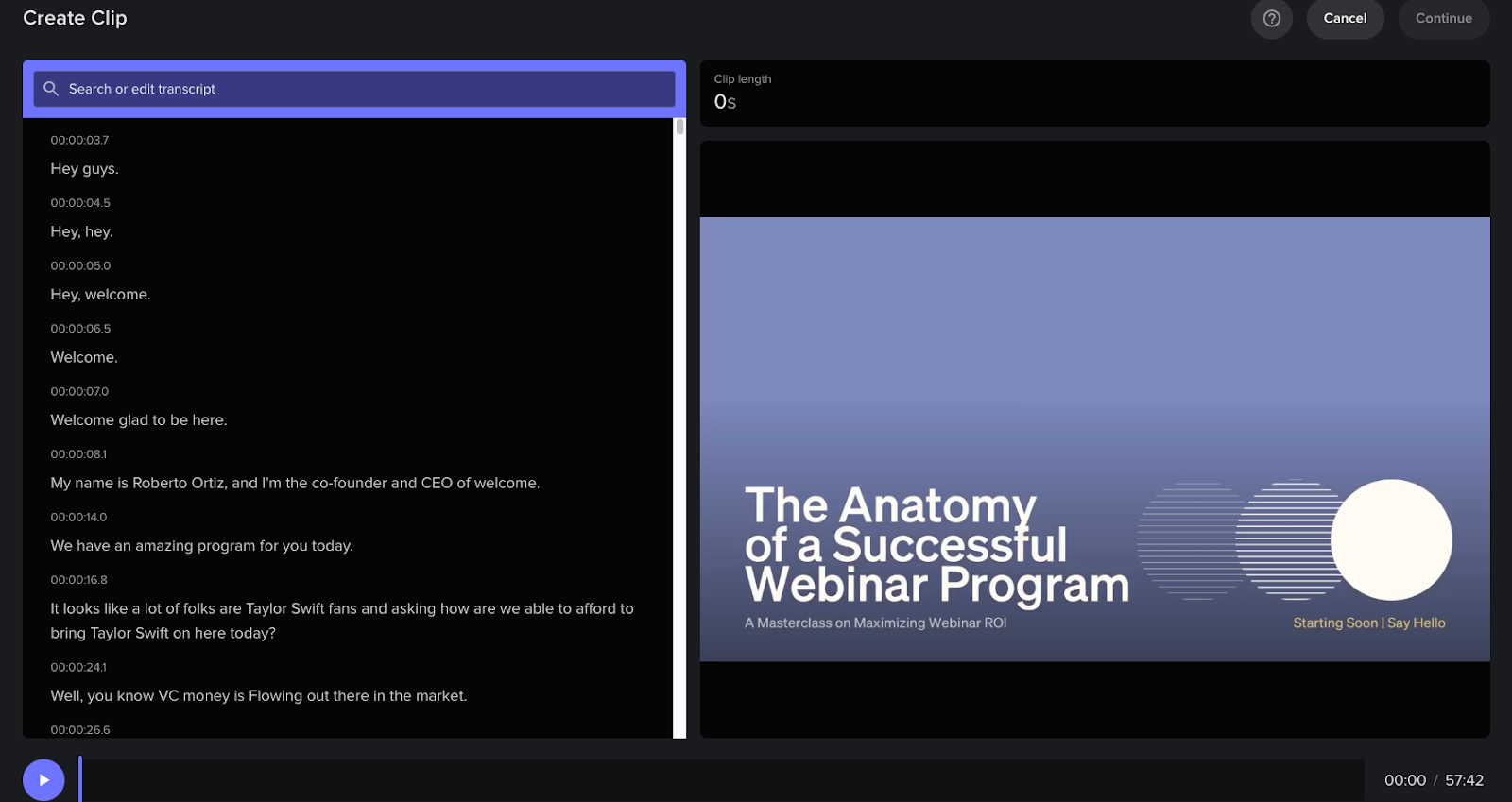Click timestamp 00:00:04.5
The height and width of the screenshot is (802, 1512).
80,203
